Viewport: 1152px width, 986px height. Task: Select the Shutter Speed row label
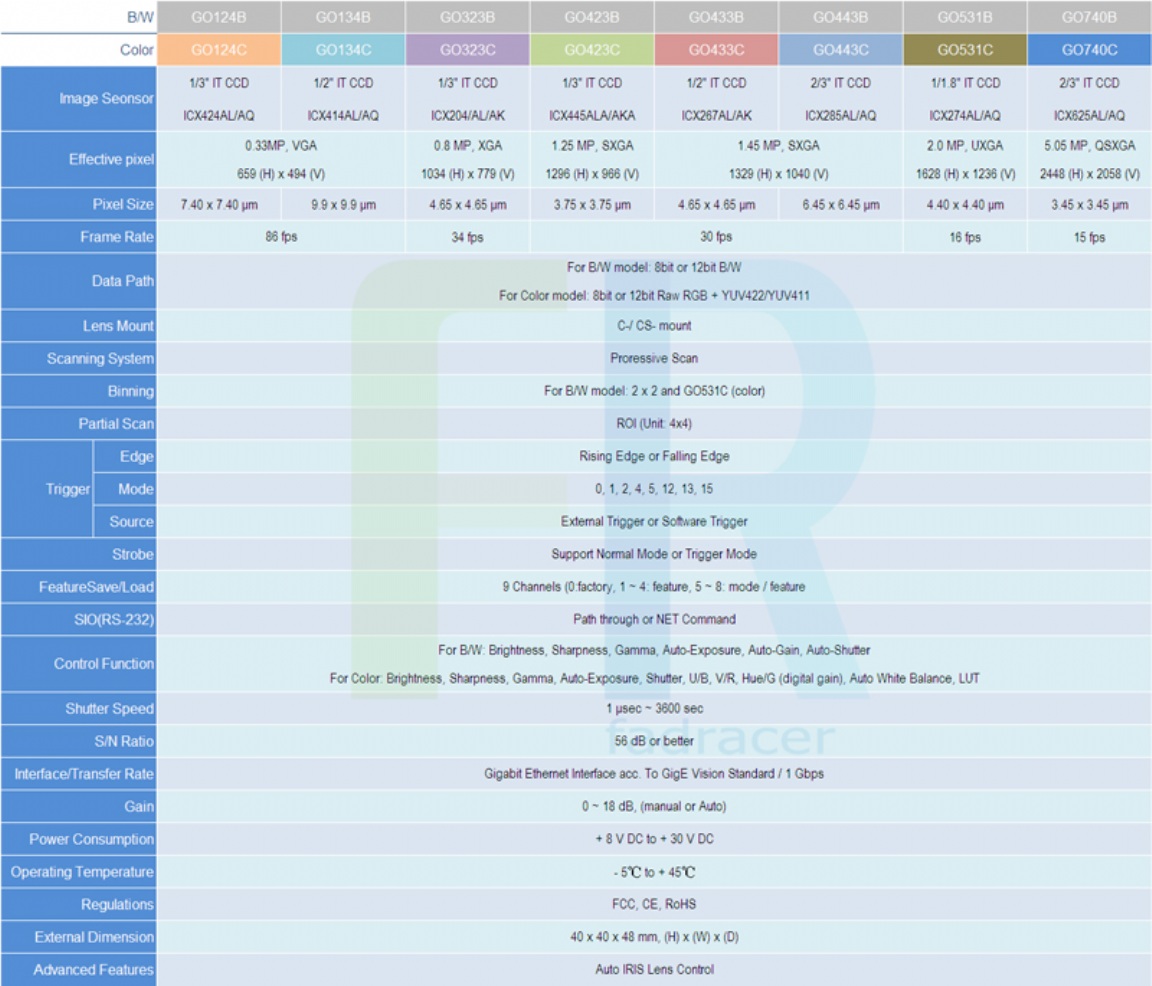click(109, 709)
